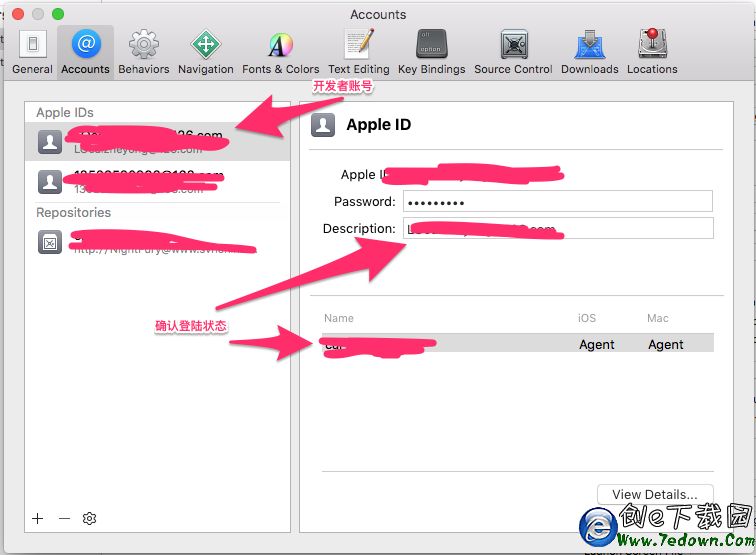Open Navigation arrows icon
Viewport: 756px width, 555px height.
(206, 44)
